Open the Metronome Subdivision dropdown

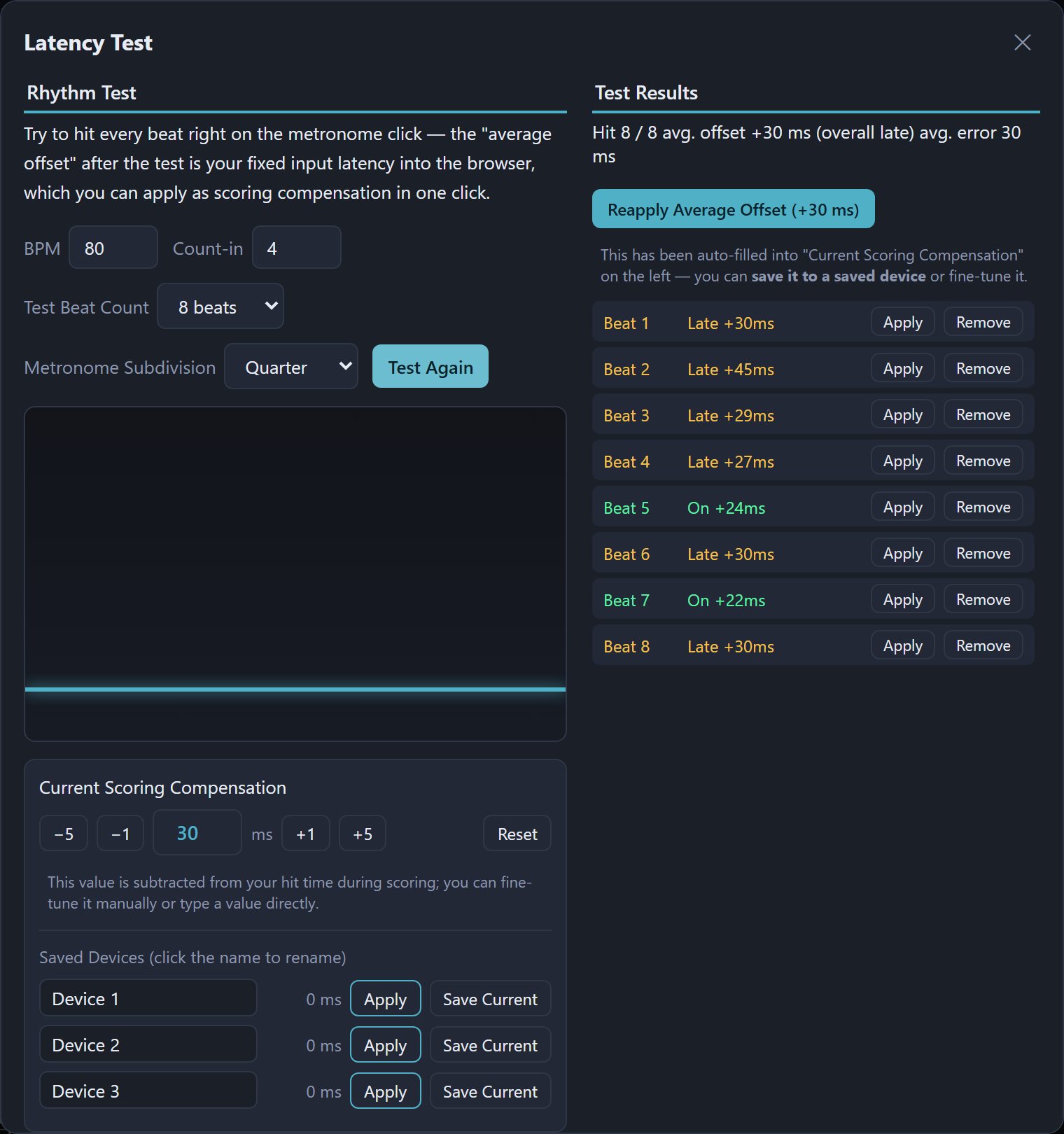click(291, 366)
